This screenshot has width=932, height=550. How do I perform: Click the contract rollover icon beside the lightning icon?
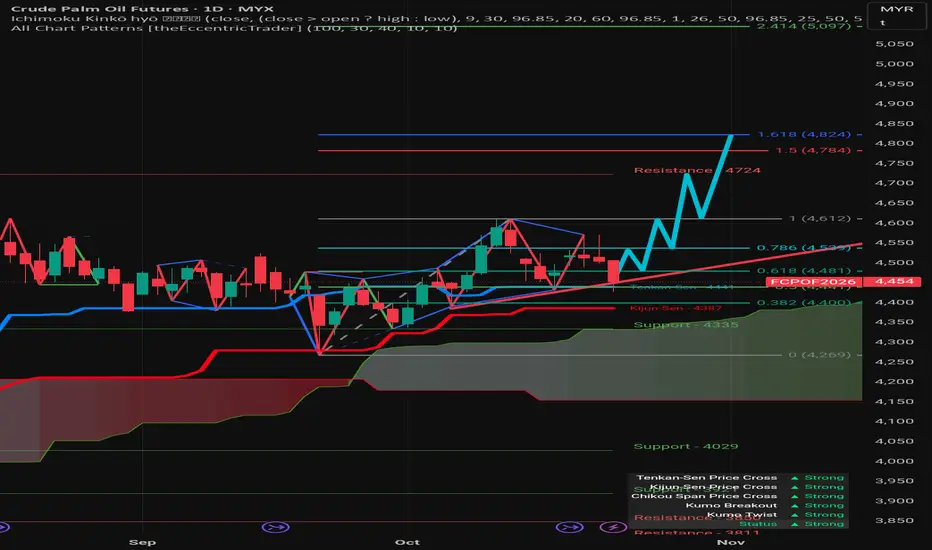(569, 527)
